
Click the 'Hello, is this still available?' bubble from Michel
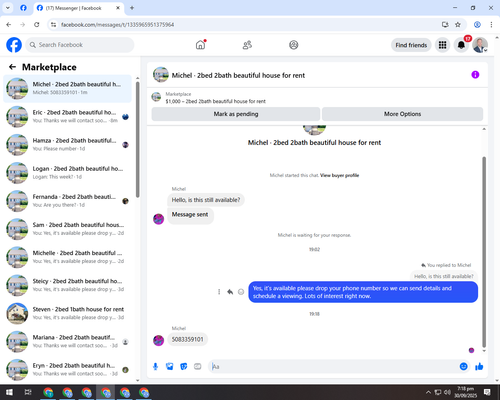(206, 200)
